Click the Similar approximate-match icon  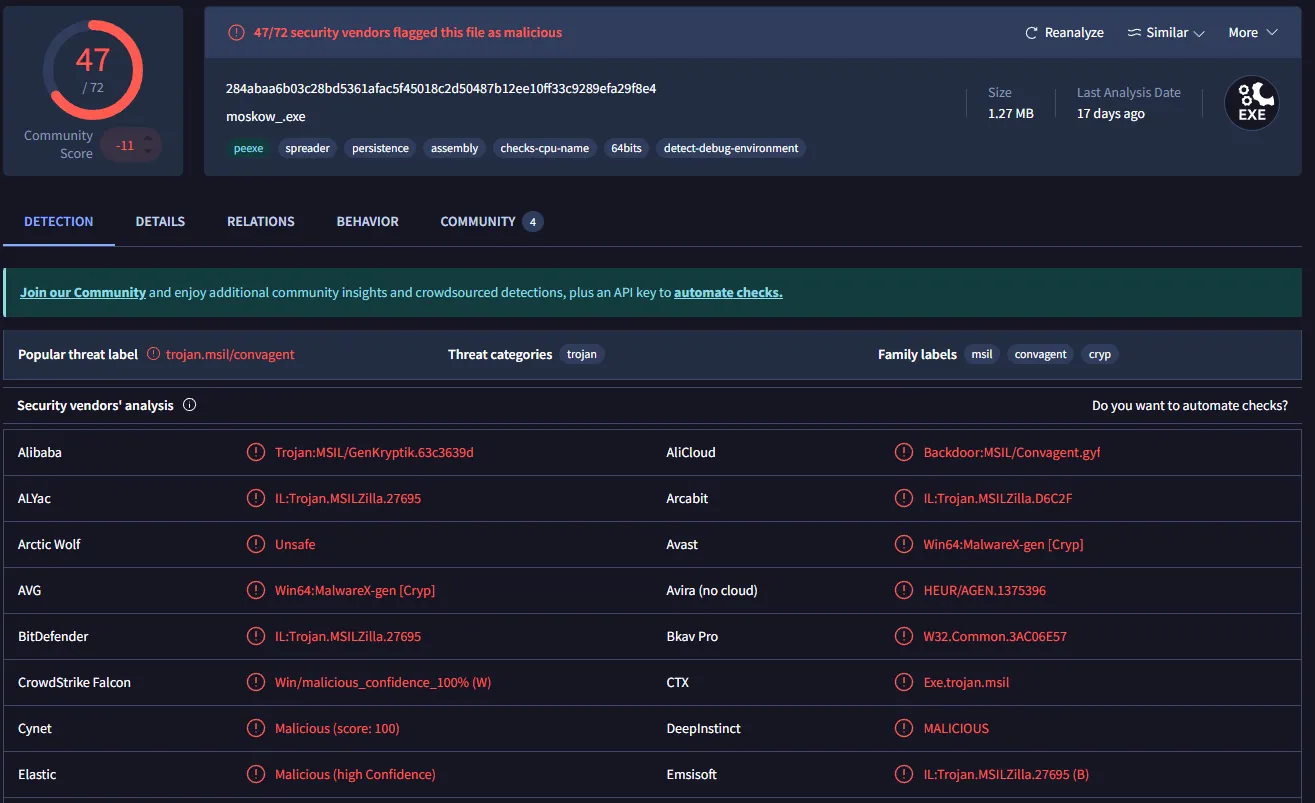pos(1134,33)
